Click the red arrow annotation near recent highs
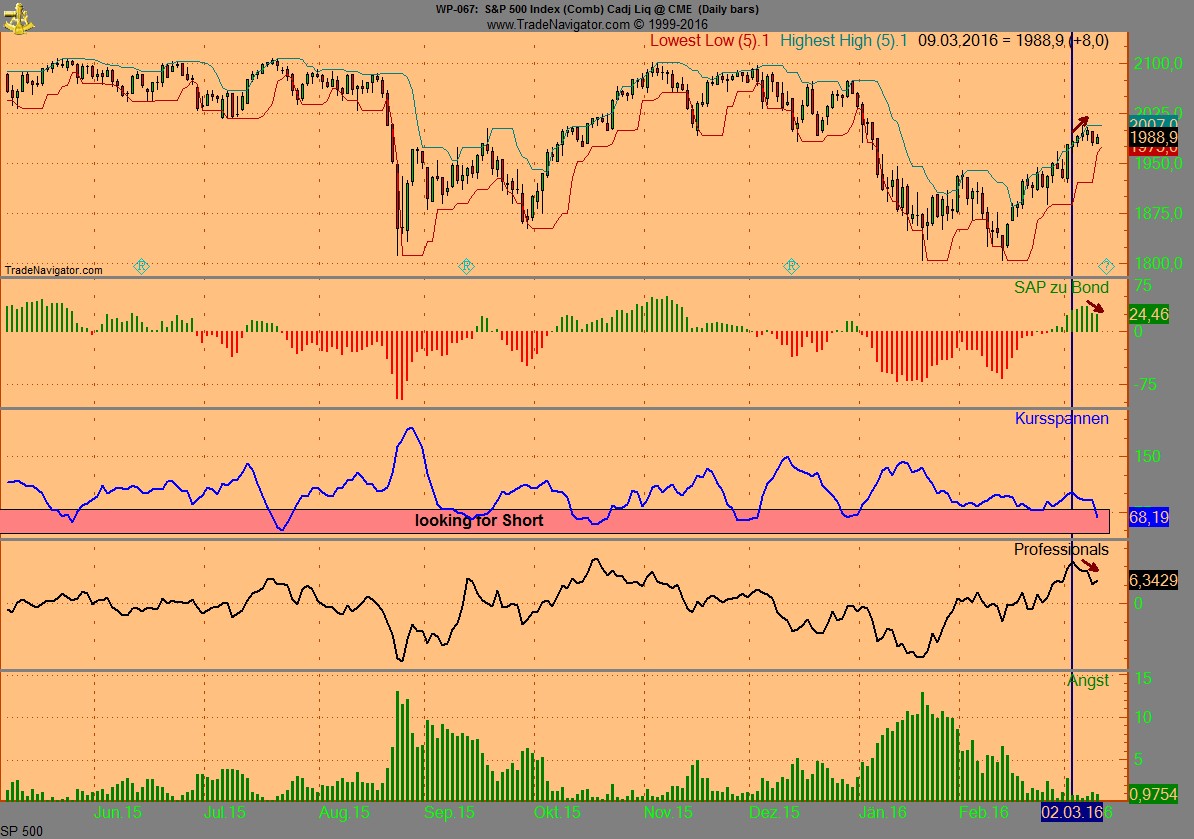Viewport: 1194px width, 839px height. point(1082,123)
